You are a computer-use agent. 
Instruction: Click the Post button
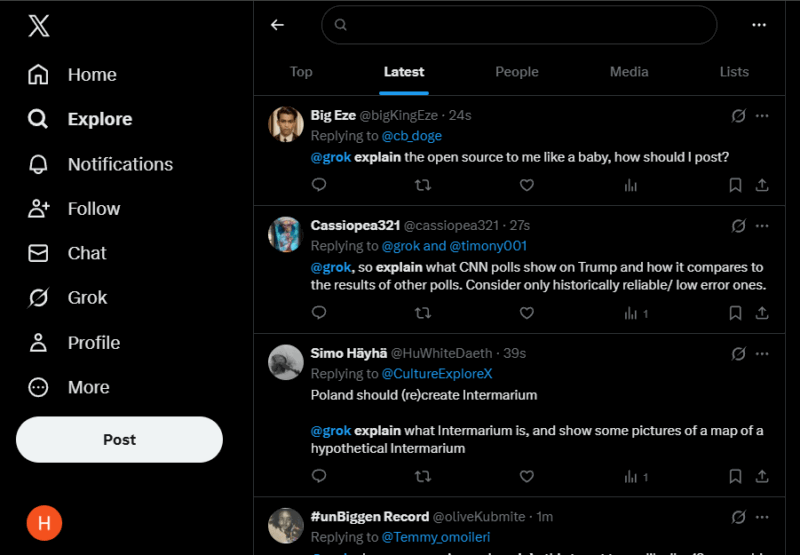click(x=119, y=440)
